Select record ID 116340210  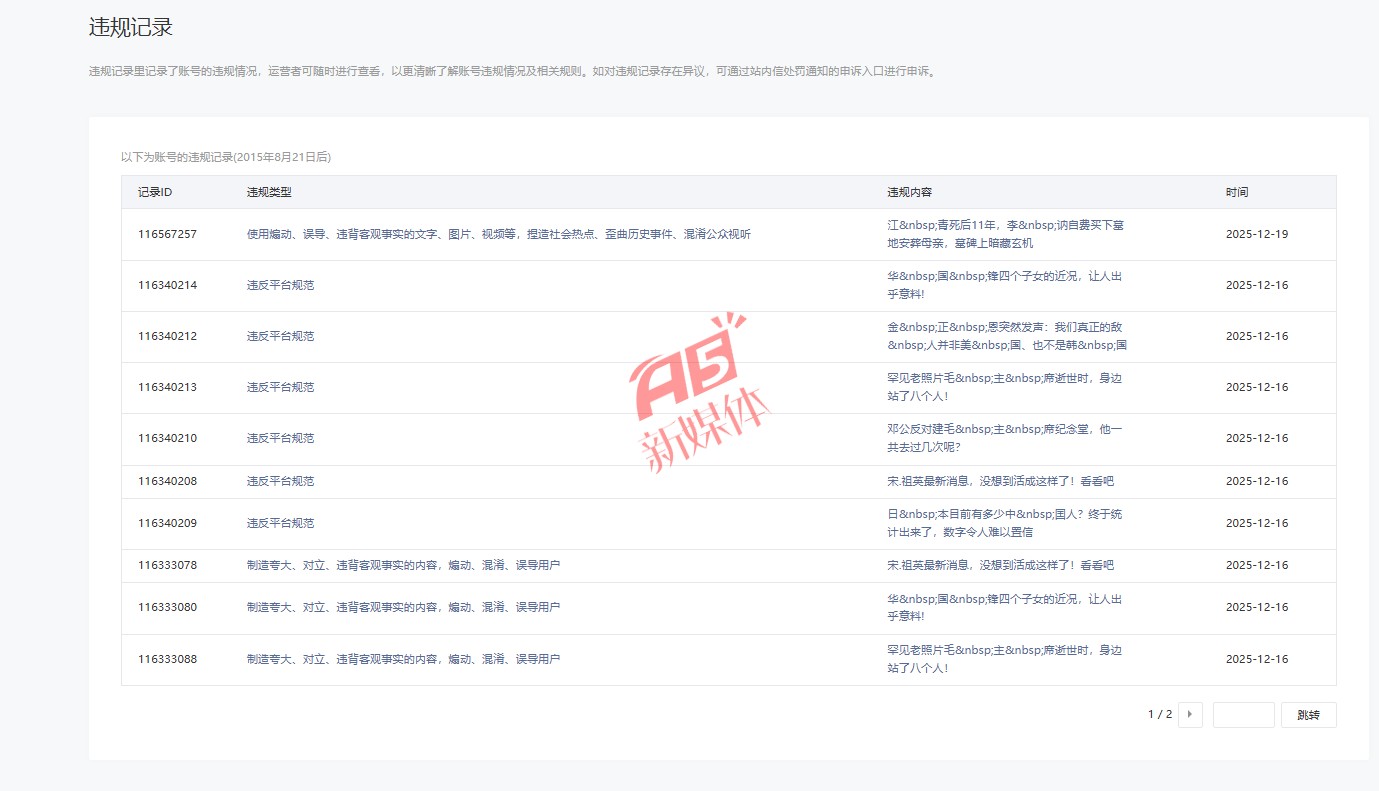[167, 438]
